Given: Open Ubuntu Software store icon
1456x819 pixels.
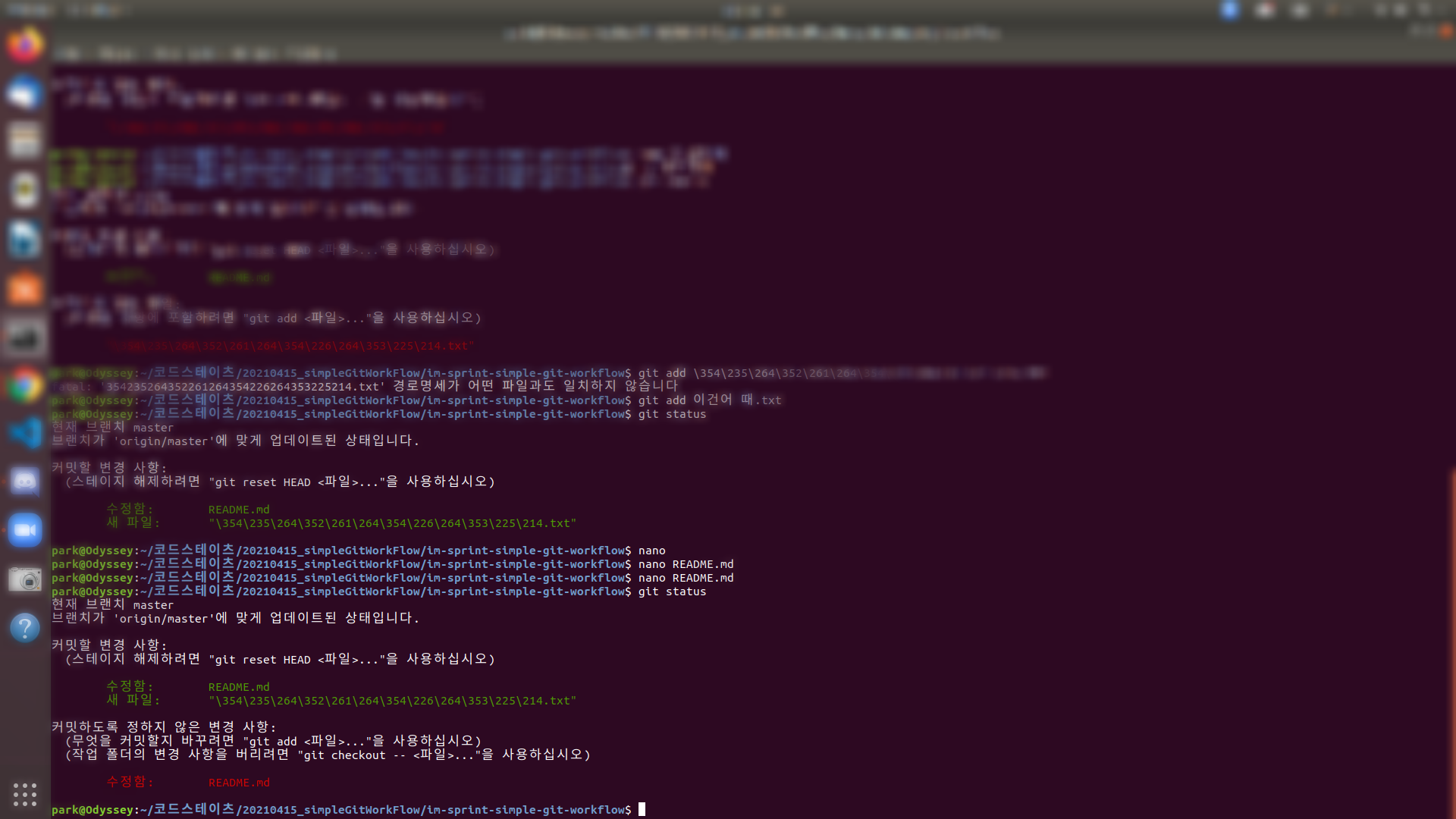Looking at the screenshot, I should click(25, 288).
